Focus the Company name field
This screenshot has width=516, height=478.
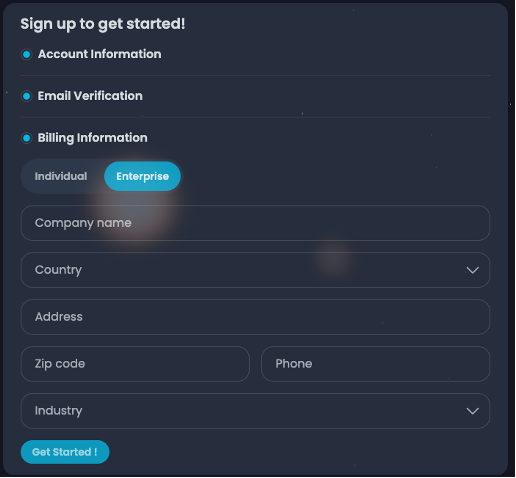click(x=256, y=223)
